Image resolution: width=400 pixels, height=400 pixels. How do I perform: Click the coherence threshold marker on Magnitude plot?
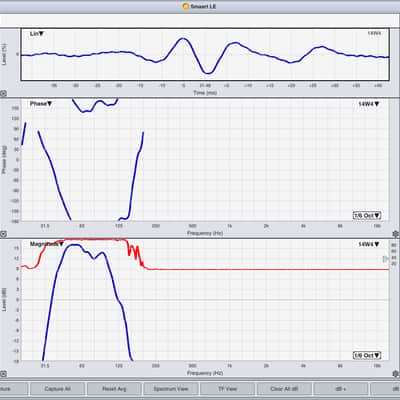tap(386, 259)
